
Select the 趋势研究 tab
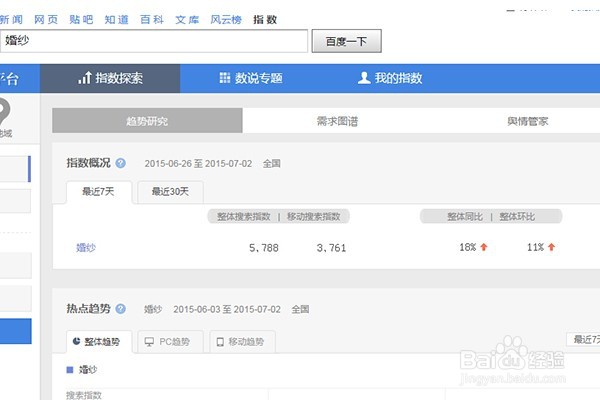click(147, 121)
